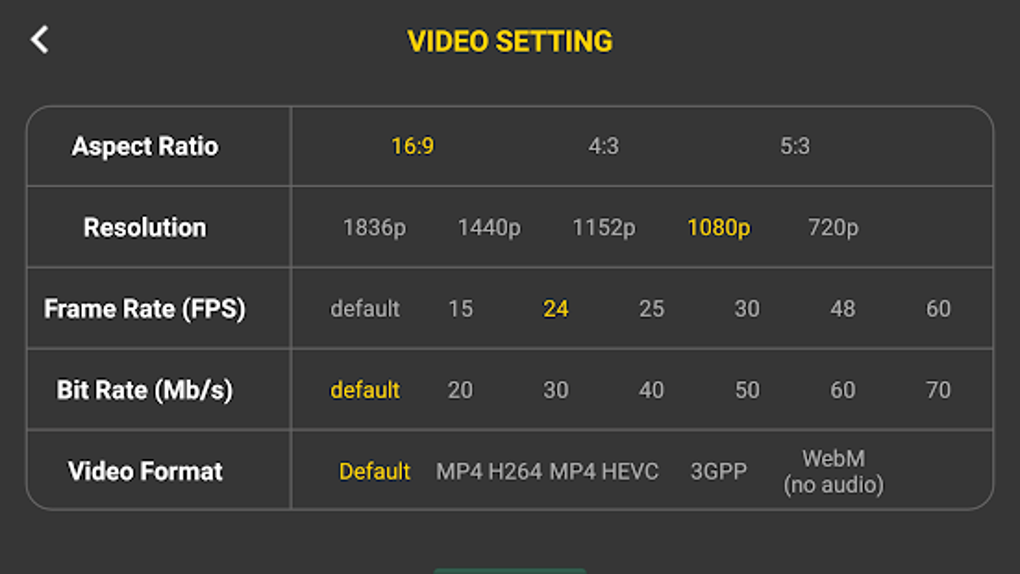The image size is (1020, 574).
Task: Select 15 FPS frame rate
Action: tap(461, 308)
